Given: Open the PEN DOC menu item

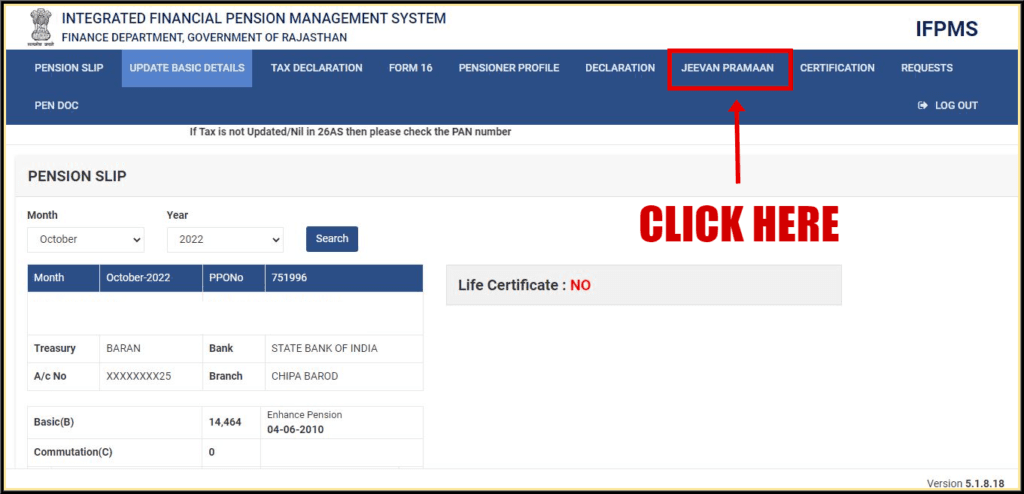Looking at the screenshot, I should point(56,105).
